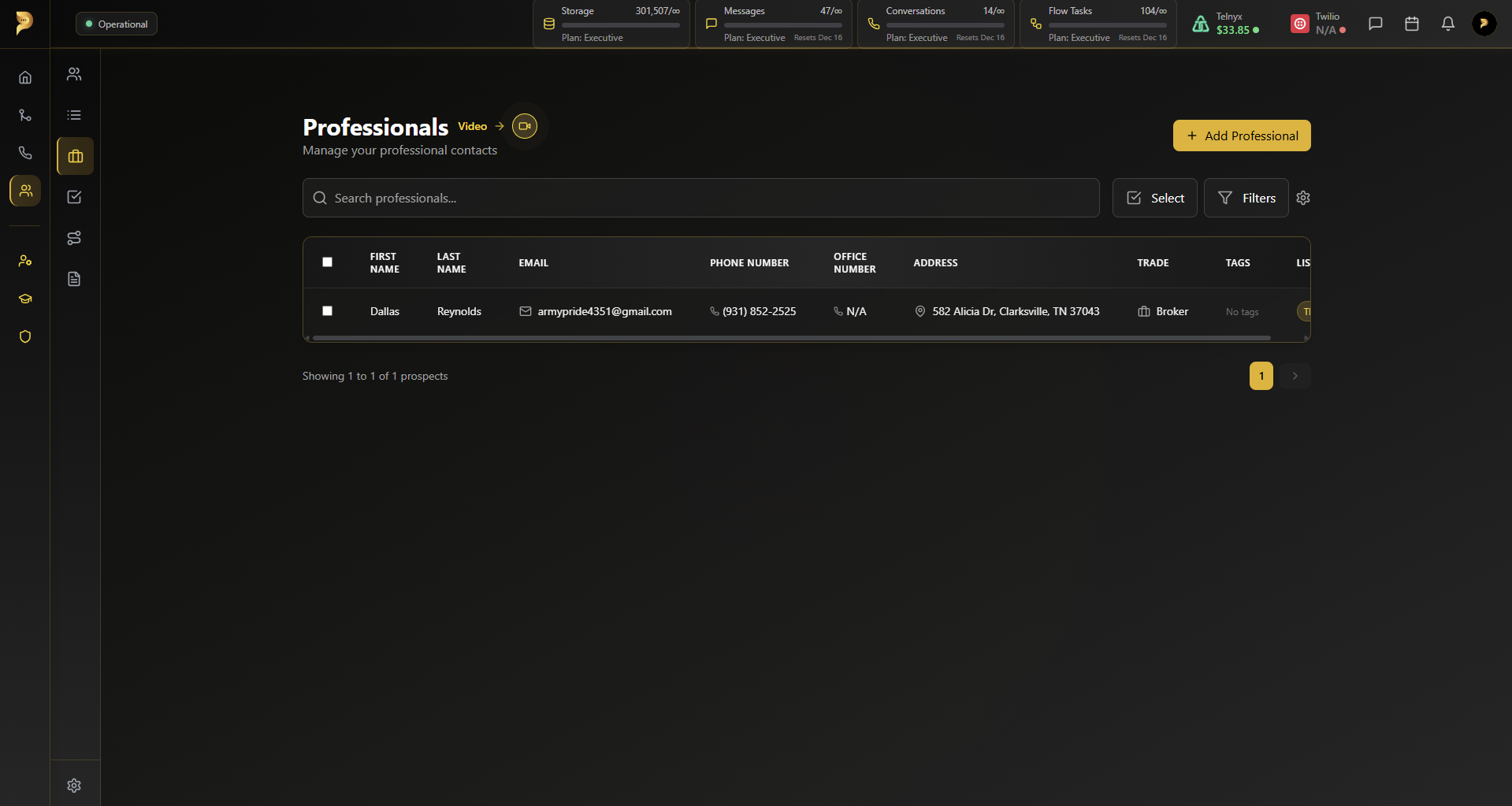1512x806 pixels.
Task: Open the user profile avatar in top bar
Action: coord(1484,24)
